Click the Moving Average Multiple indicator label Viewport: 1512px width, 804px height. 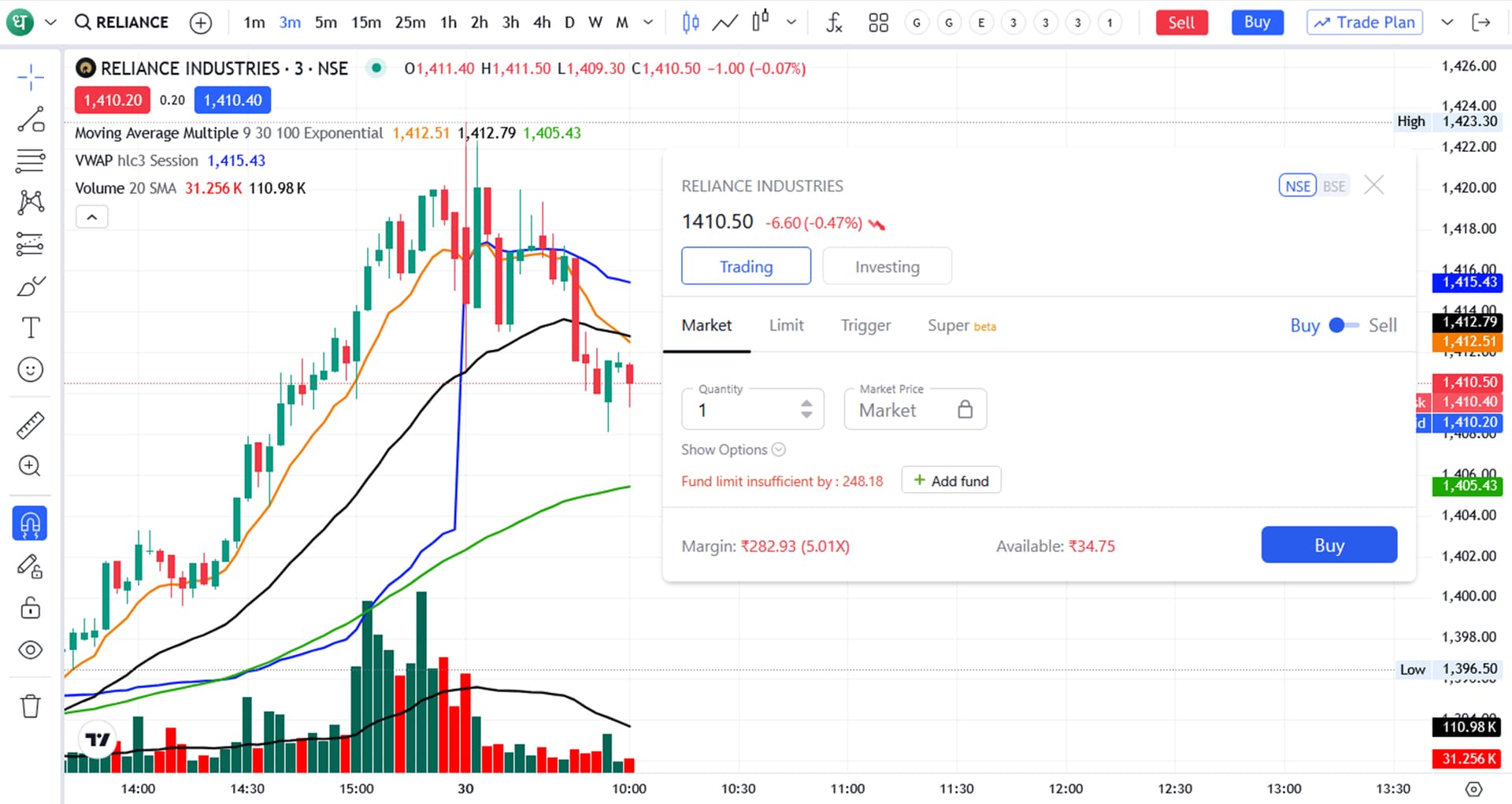point(228,133)
